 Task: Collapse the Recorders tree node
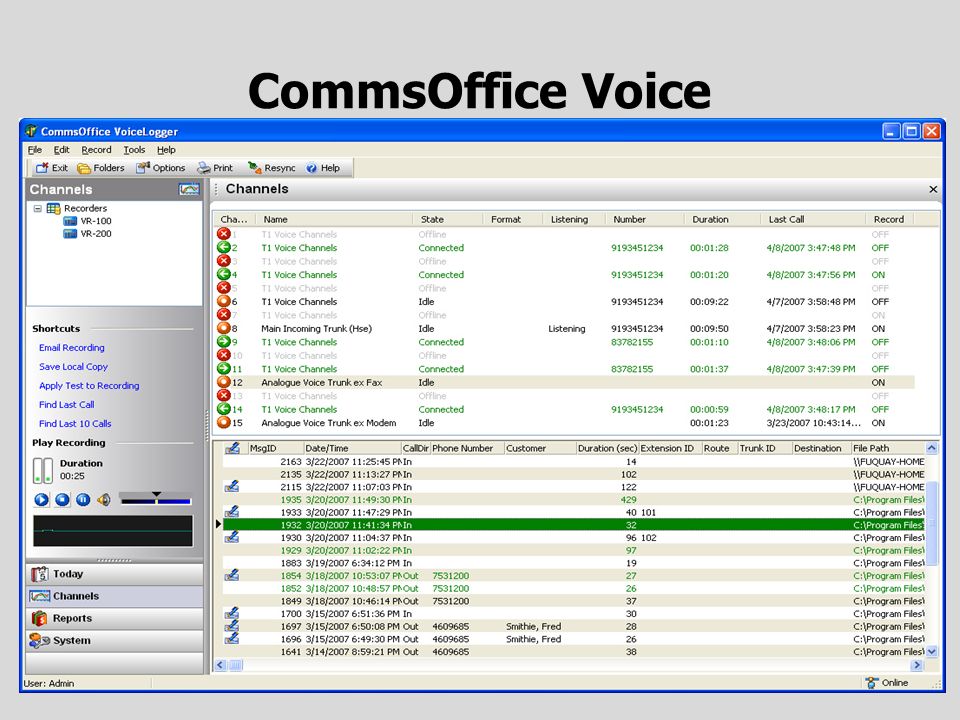coord(37,208)
